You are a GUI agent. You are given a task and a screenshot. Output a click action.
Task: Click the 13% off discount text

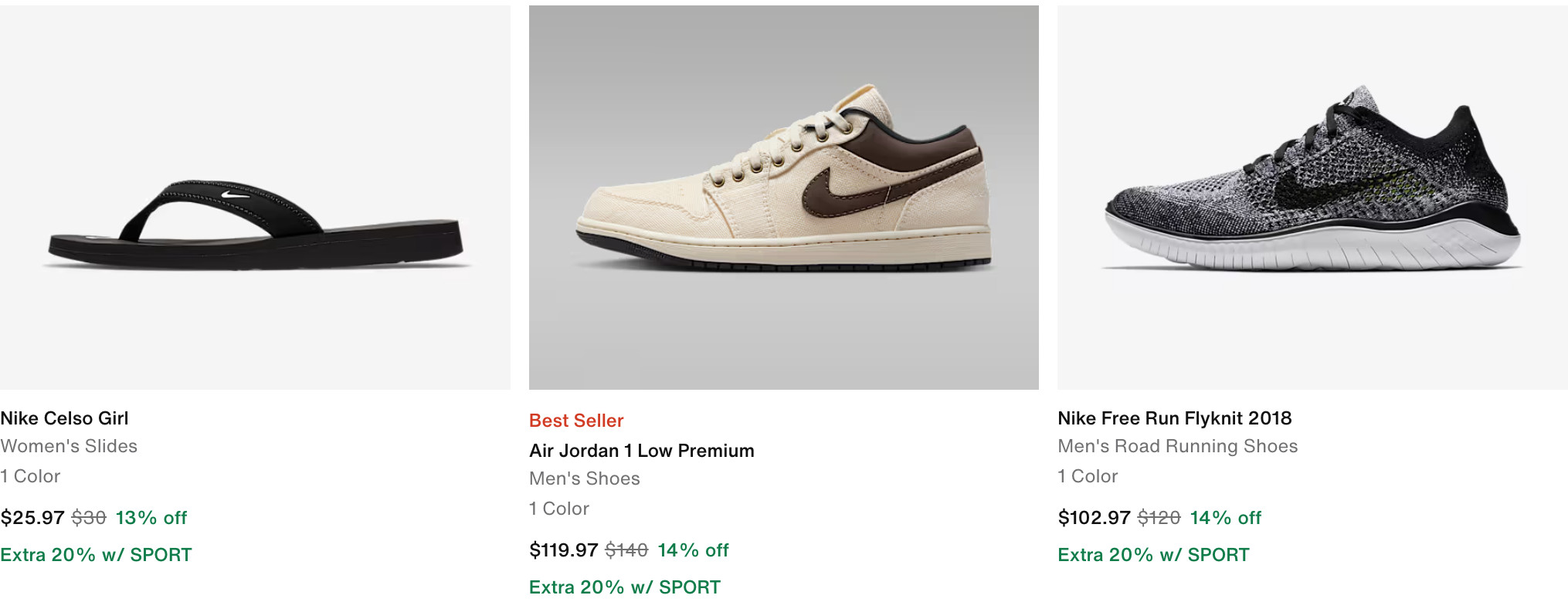(x=151, y=518)
